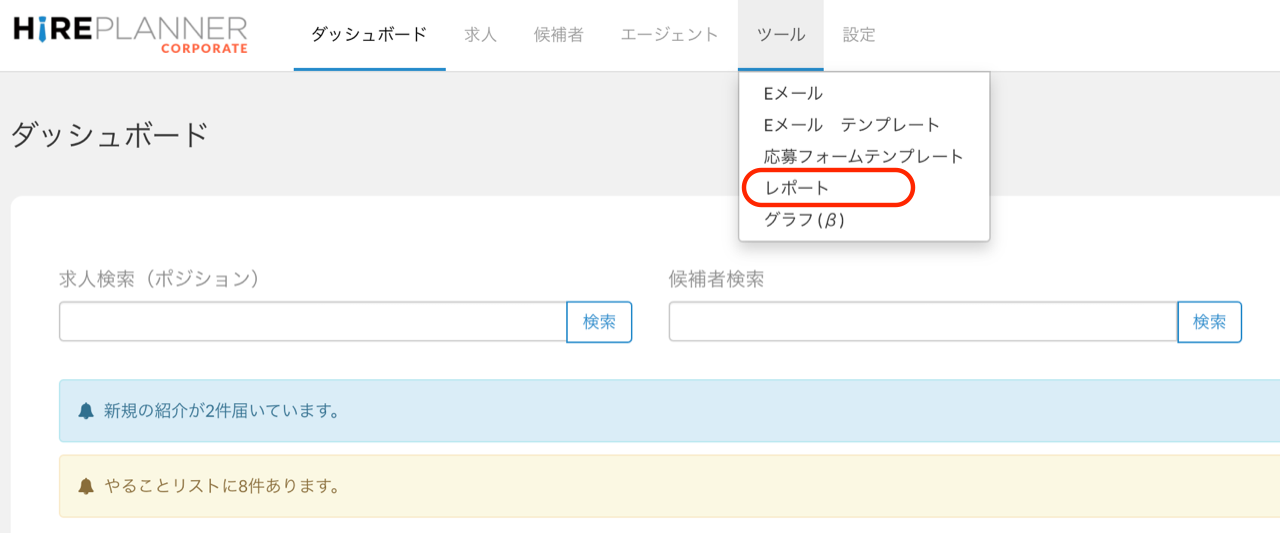This screenshot has width=1280, height=533.
Task: Go to the 候補者 tab
Action: pos(558,35)
